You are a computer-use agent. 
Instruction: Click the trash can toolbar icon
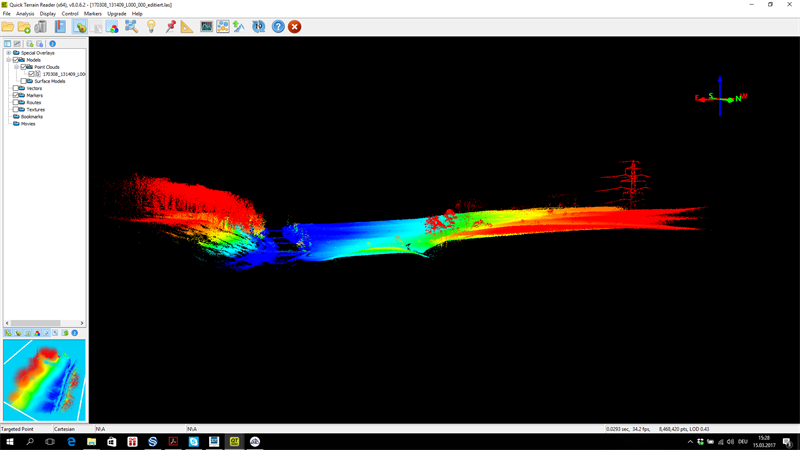pyautogui.click(x=41, y=27)
